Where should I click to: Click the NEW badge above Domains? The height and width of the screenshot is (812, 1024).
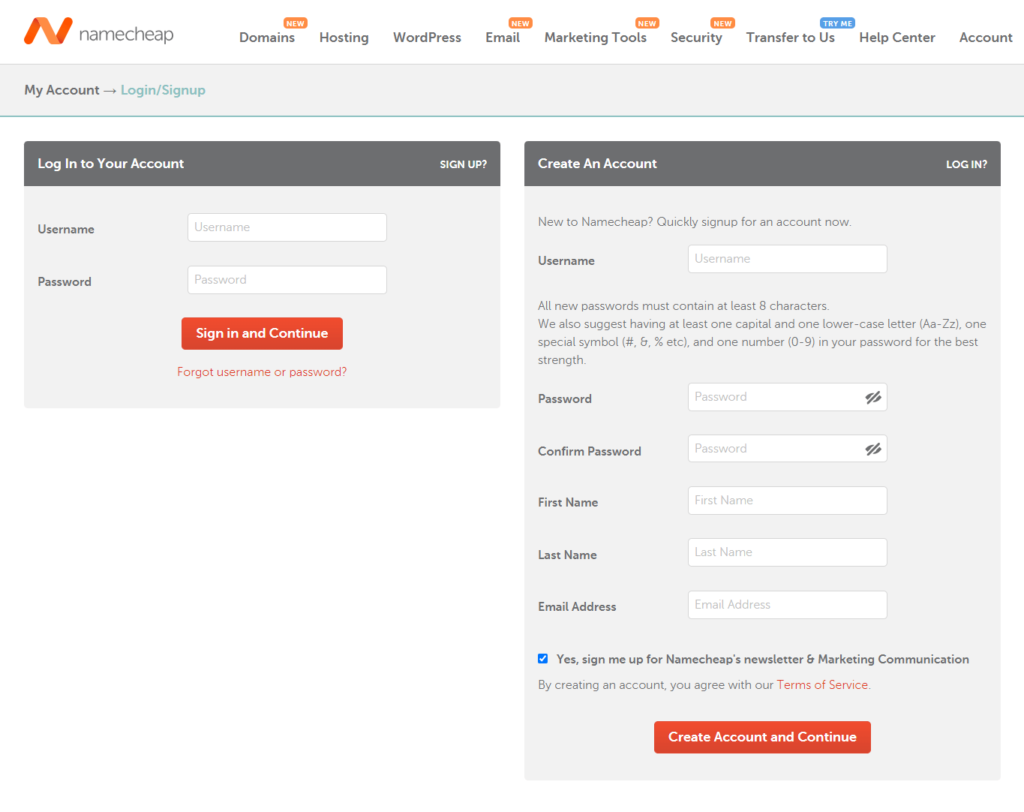tap(295, 24)
